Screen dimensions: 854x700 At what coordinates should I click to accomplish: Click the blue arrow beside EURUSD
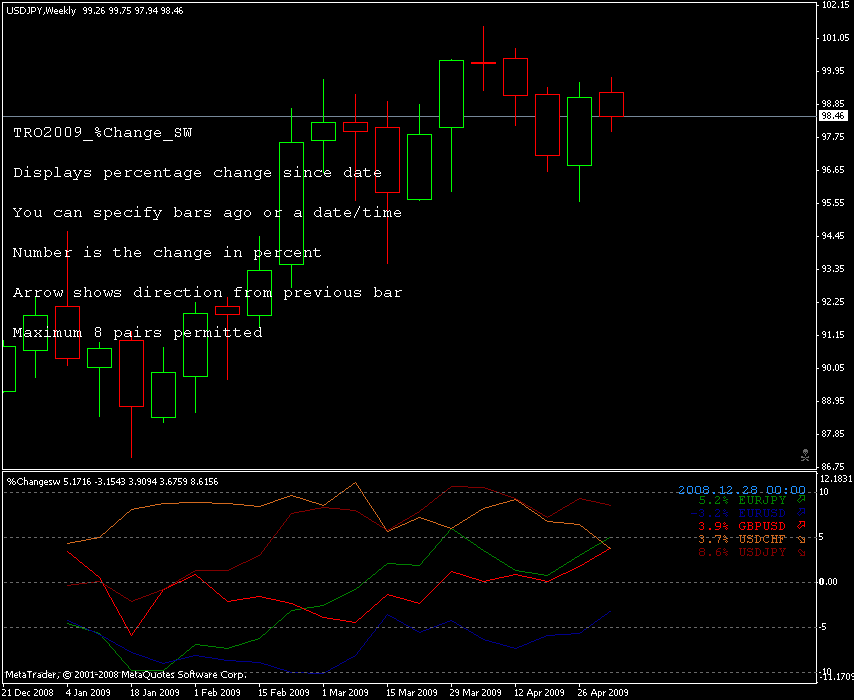(800, 512)
